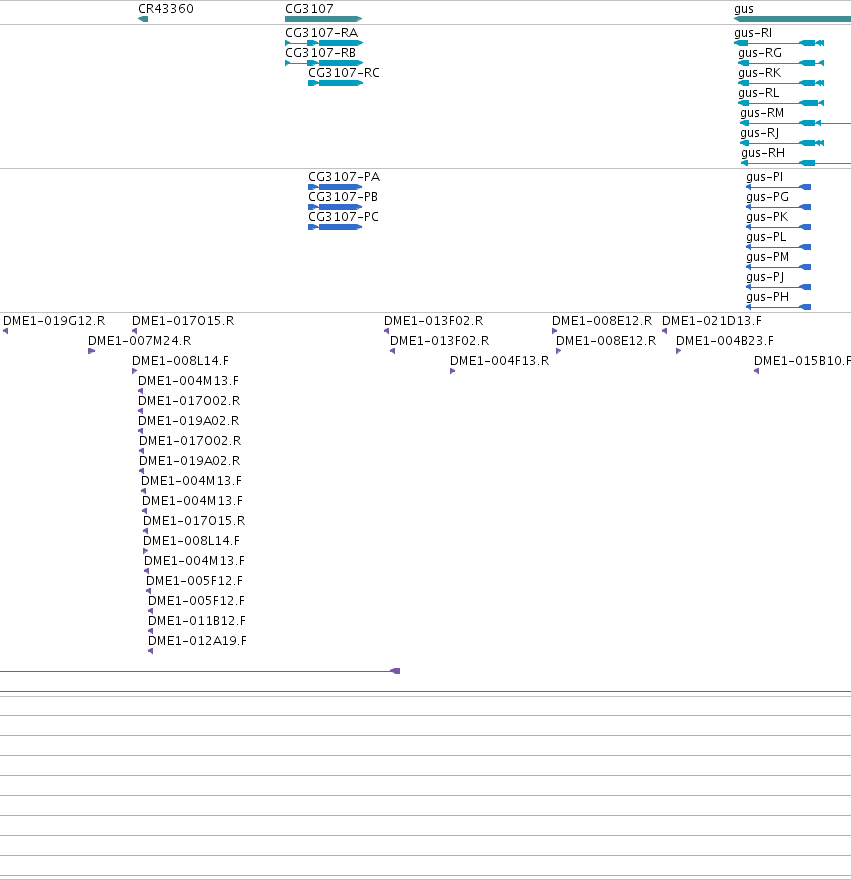Select transcript gus-RG
This screenshot has width=851, height=880.
pos(781,63)
